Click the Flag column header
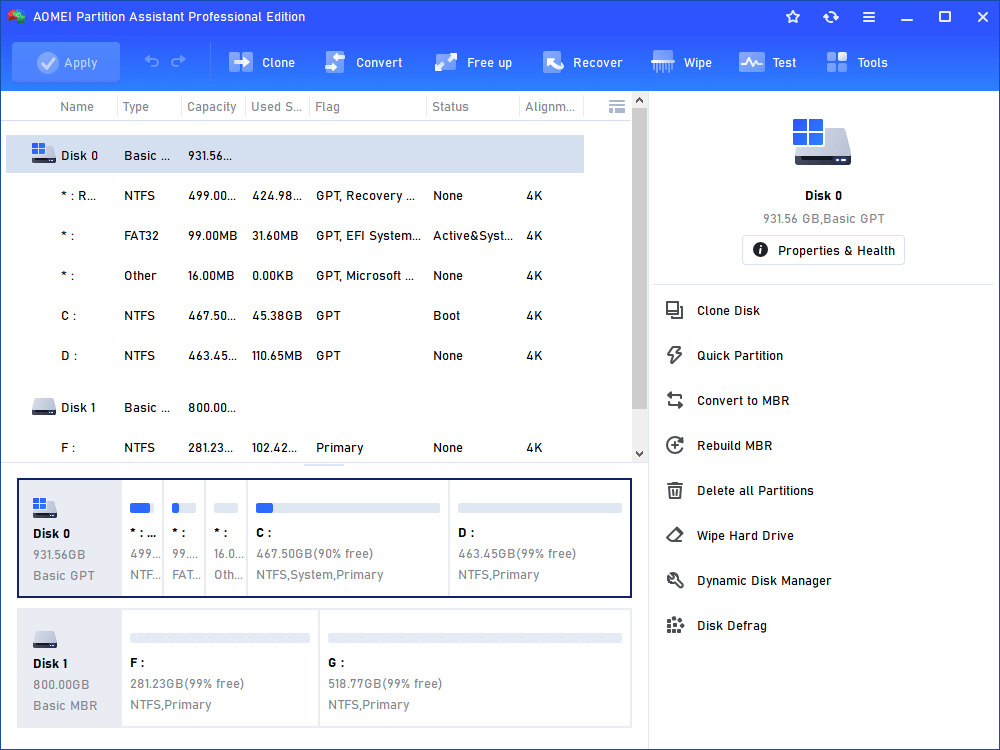The image size is (1000, 750). click(x=327, y=107)
